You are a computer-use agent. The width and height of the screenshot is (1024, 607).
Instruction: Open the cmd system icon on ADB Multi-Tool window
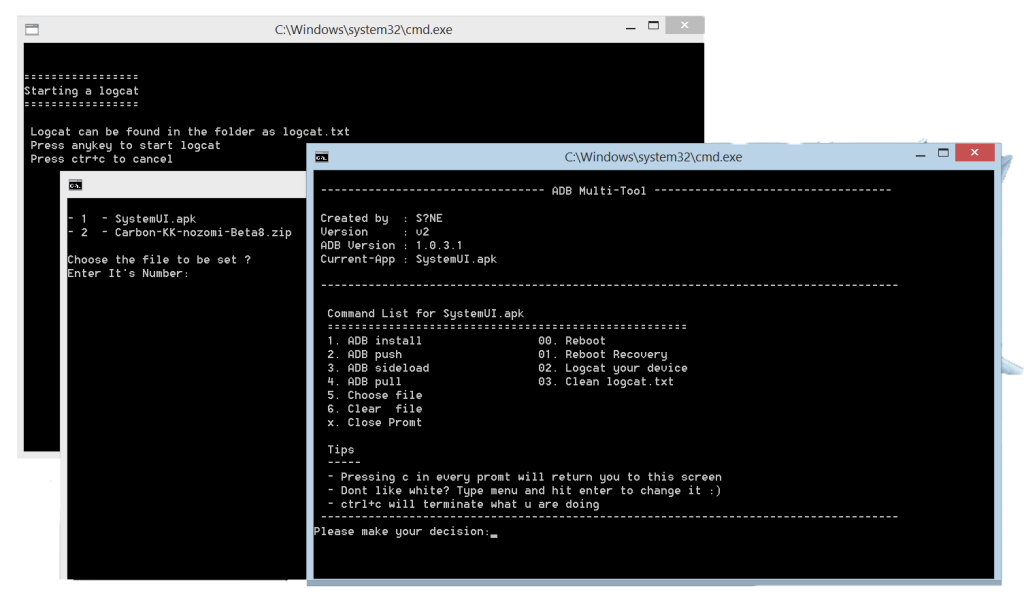322,156
